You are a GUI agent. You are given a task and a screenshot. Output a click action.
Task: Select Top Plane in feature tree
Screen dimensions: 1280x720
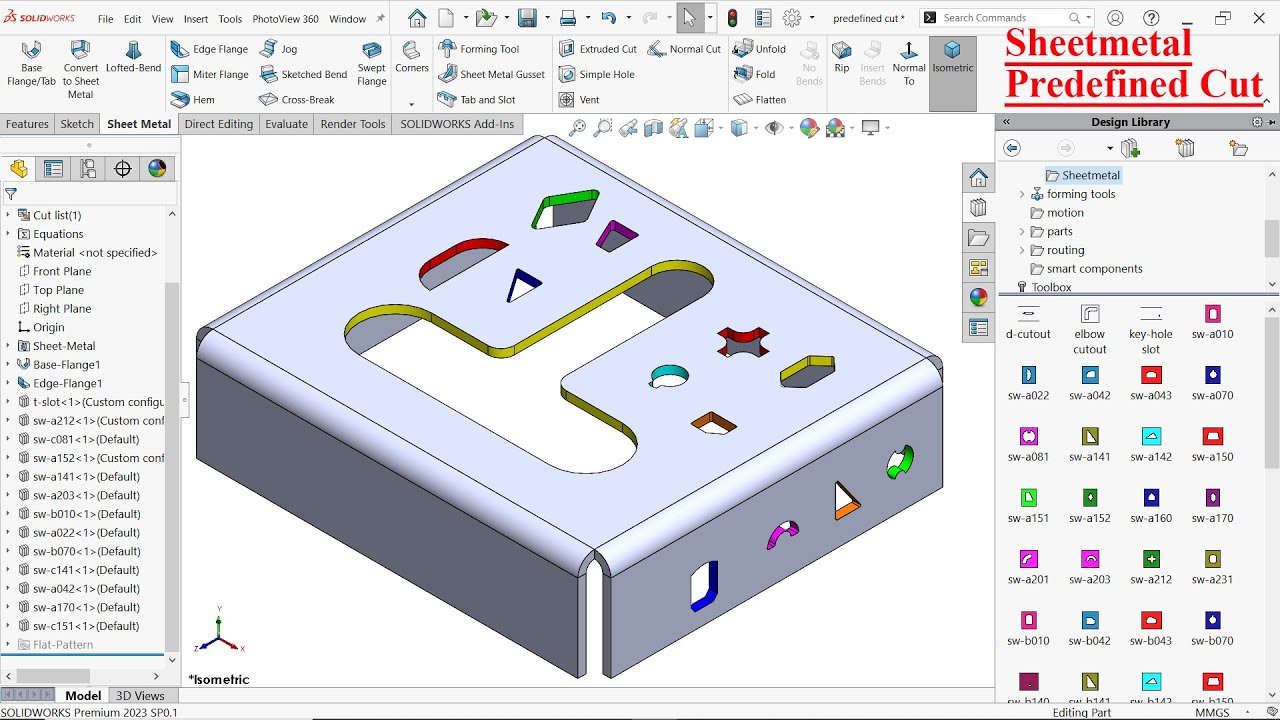coord(58,290)
